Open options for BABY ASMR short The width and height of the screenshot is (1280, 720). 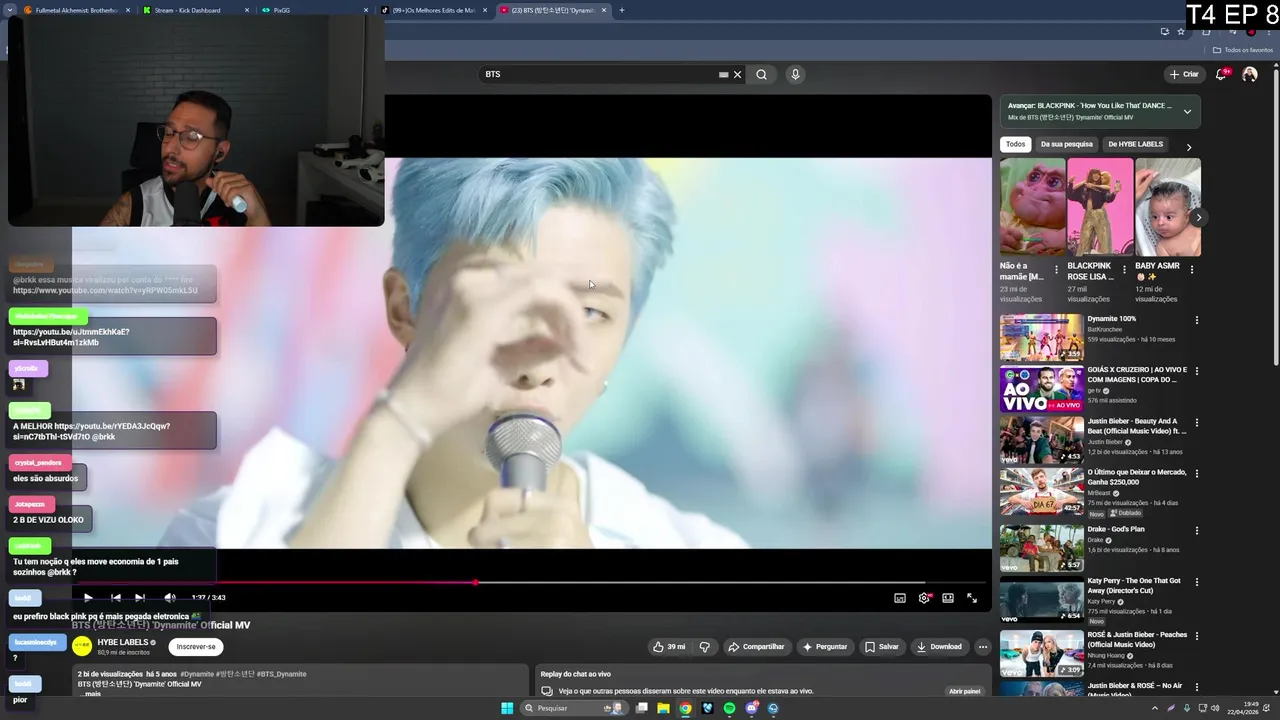pyautogui.click(x=1191, y=270)
